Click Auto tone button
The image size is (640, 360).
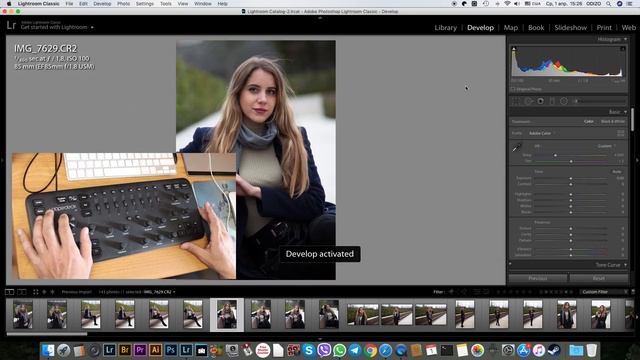(x=617, y=172)
